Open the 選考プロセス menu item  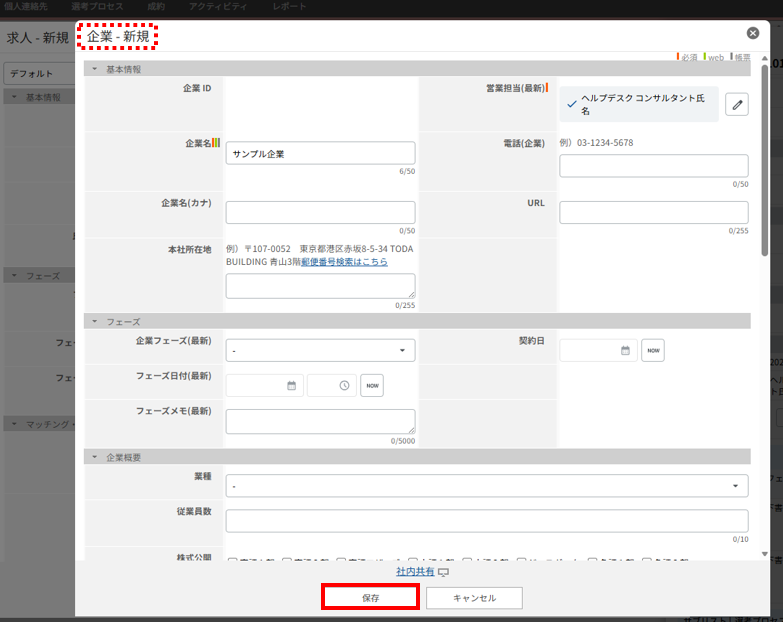[97, 7]
